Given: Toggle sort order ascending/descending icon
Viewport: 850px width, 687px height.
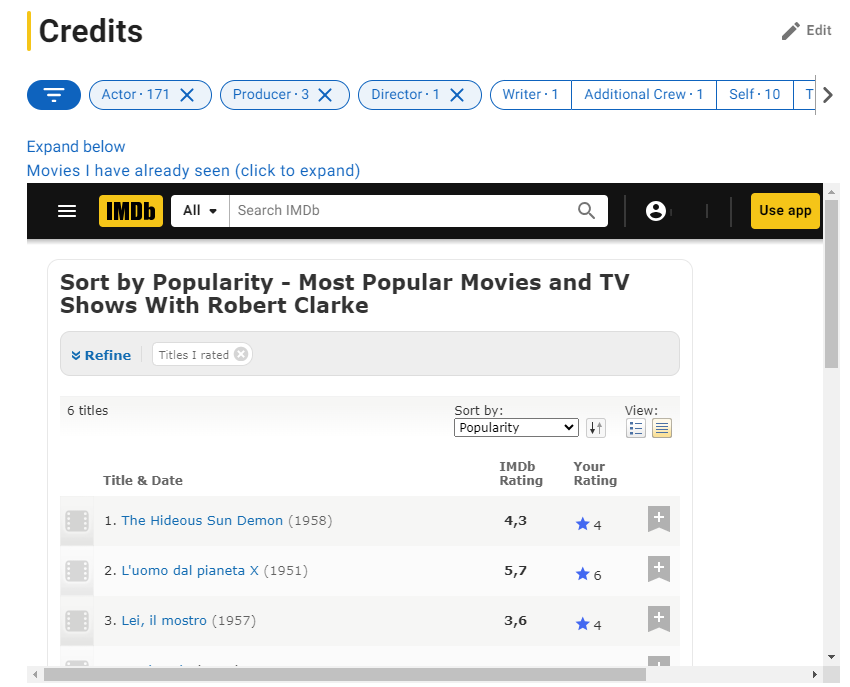Looking at the screenshot, I should [596, 428].
